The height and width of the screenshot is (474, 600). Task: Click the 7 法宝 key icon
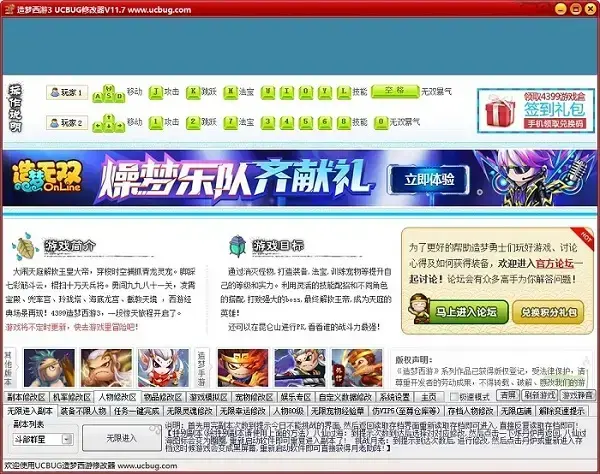[x=230, y=122]
